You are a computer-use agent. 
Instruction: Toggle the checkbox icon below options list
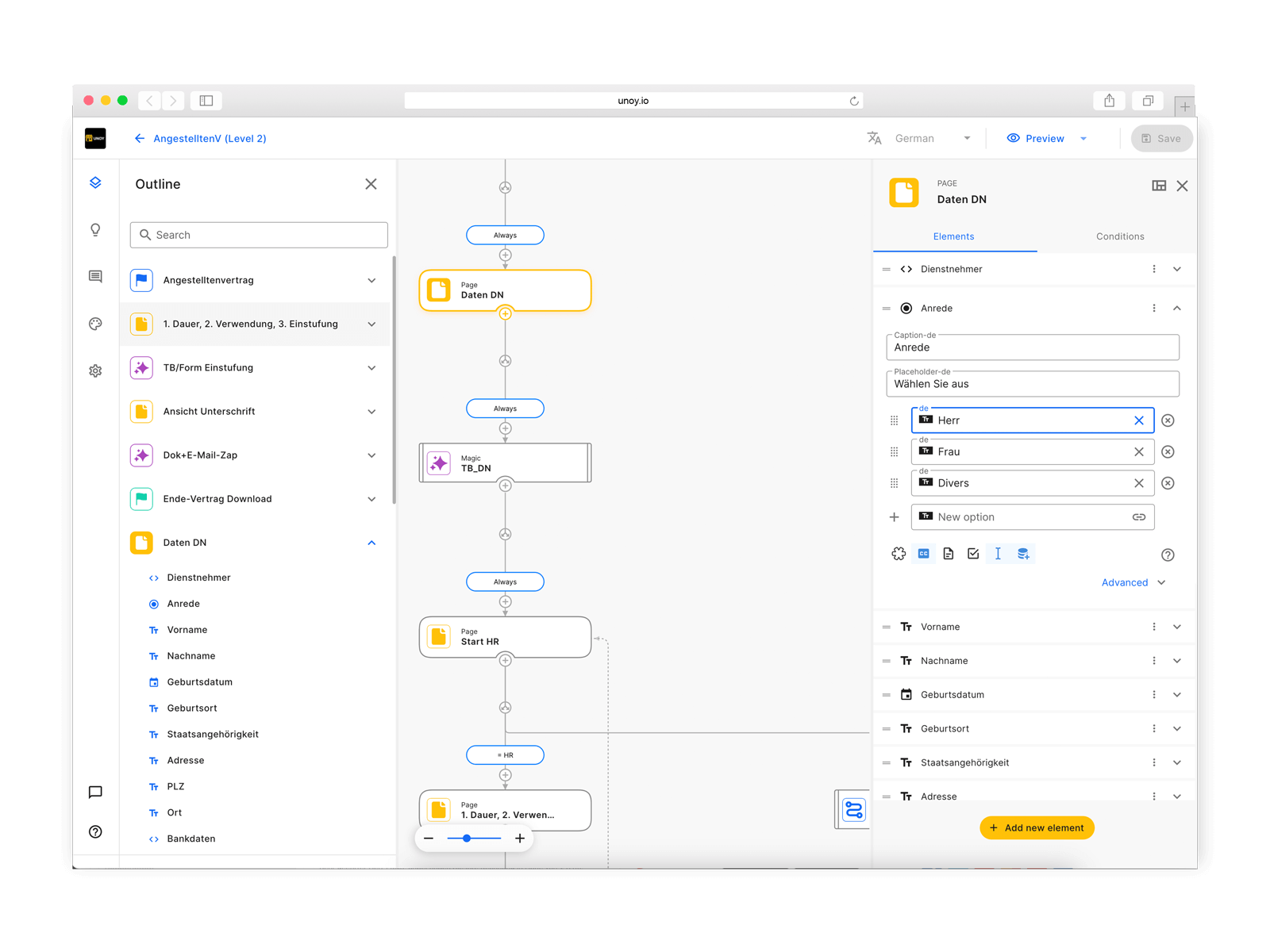pos(973,554)
